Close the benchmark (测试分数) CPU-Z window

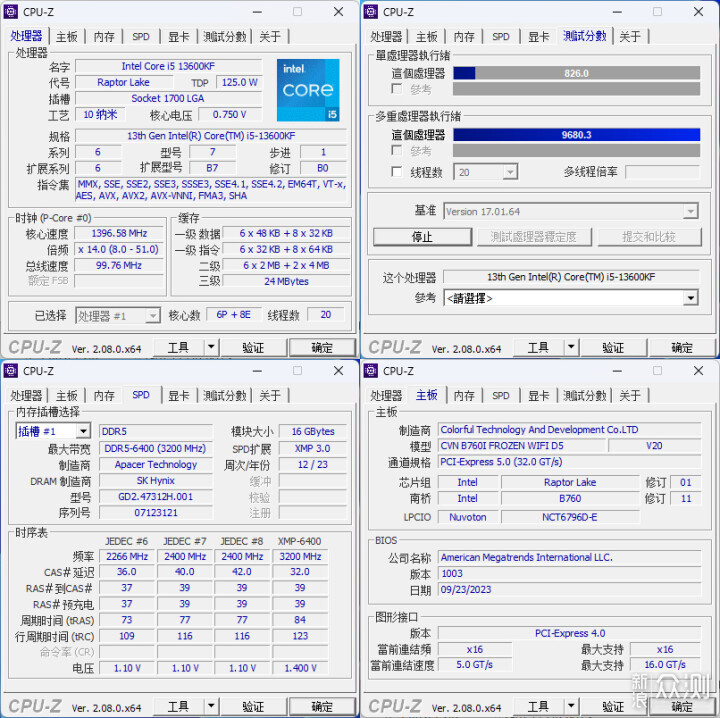(698, 11)
